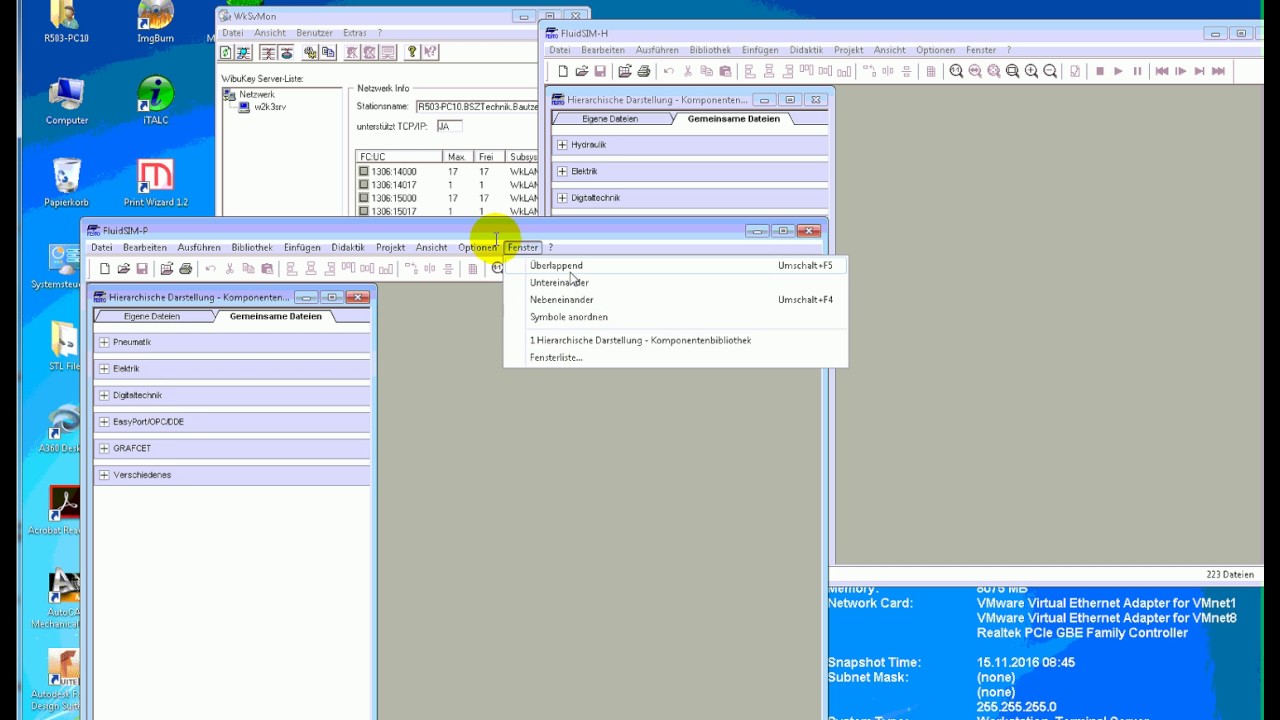Screen dimensions: 1280x720
Task: Click 1:1 zoom icon in FluidSIM-H toolbar
Action: (x=957, y=71)
